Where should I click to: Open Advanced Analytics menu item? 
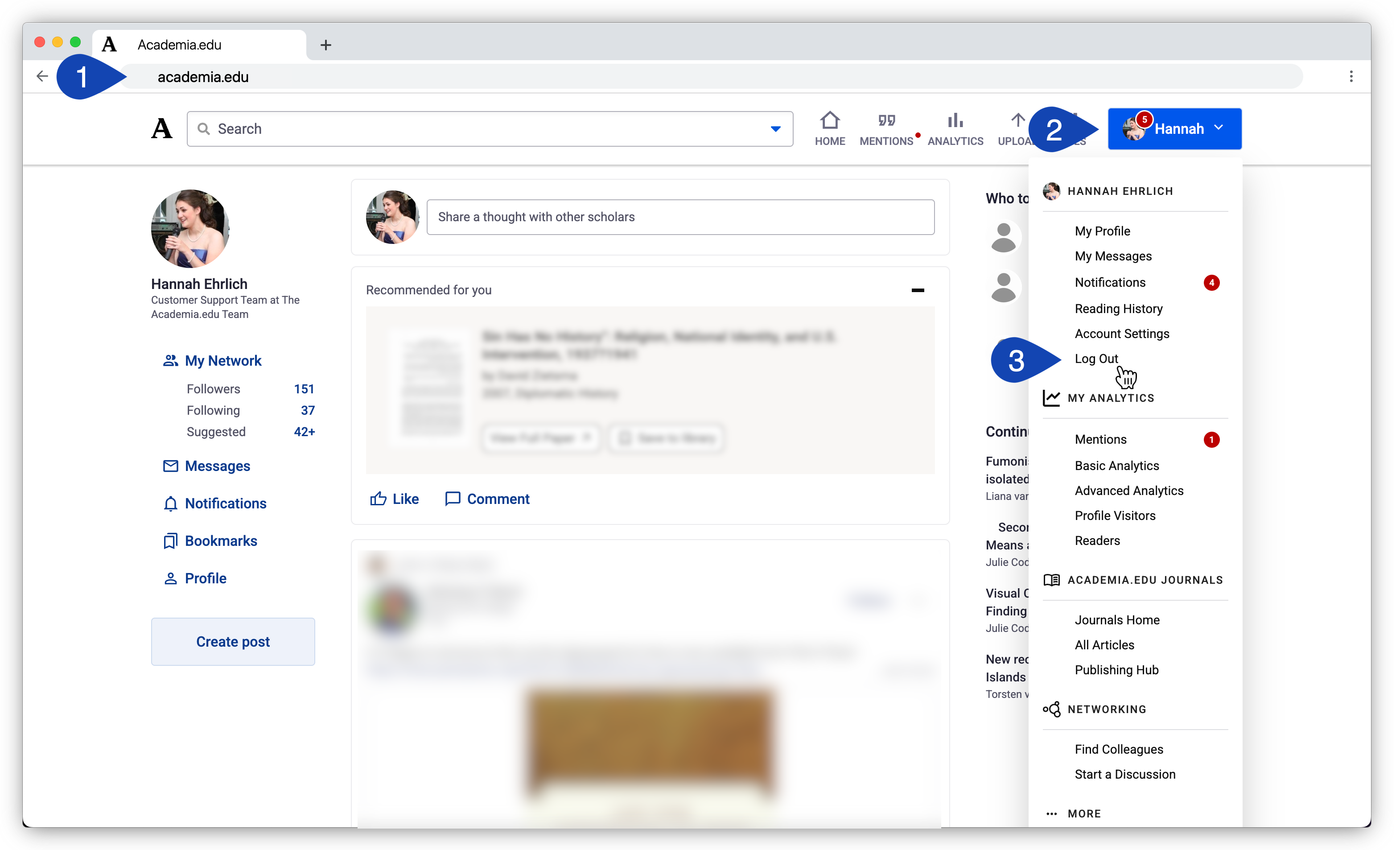[1128, 491]
